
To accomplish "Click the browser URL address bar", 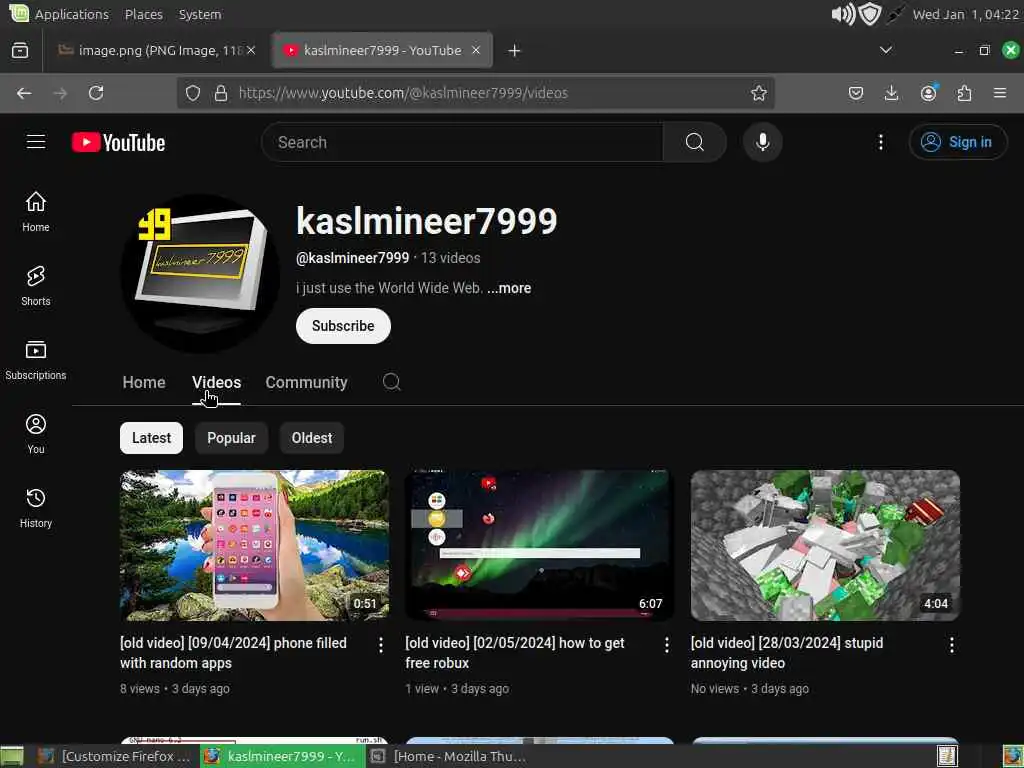I will pos(475,93).
